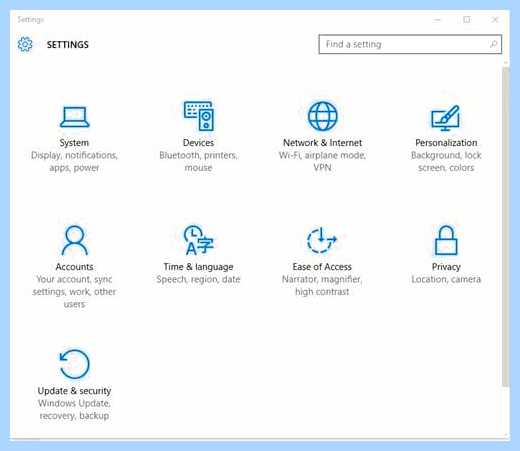Click the 'Accounts' label
The width and height of the screenshot is (520, 451).
pos(74,267)
